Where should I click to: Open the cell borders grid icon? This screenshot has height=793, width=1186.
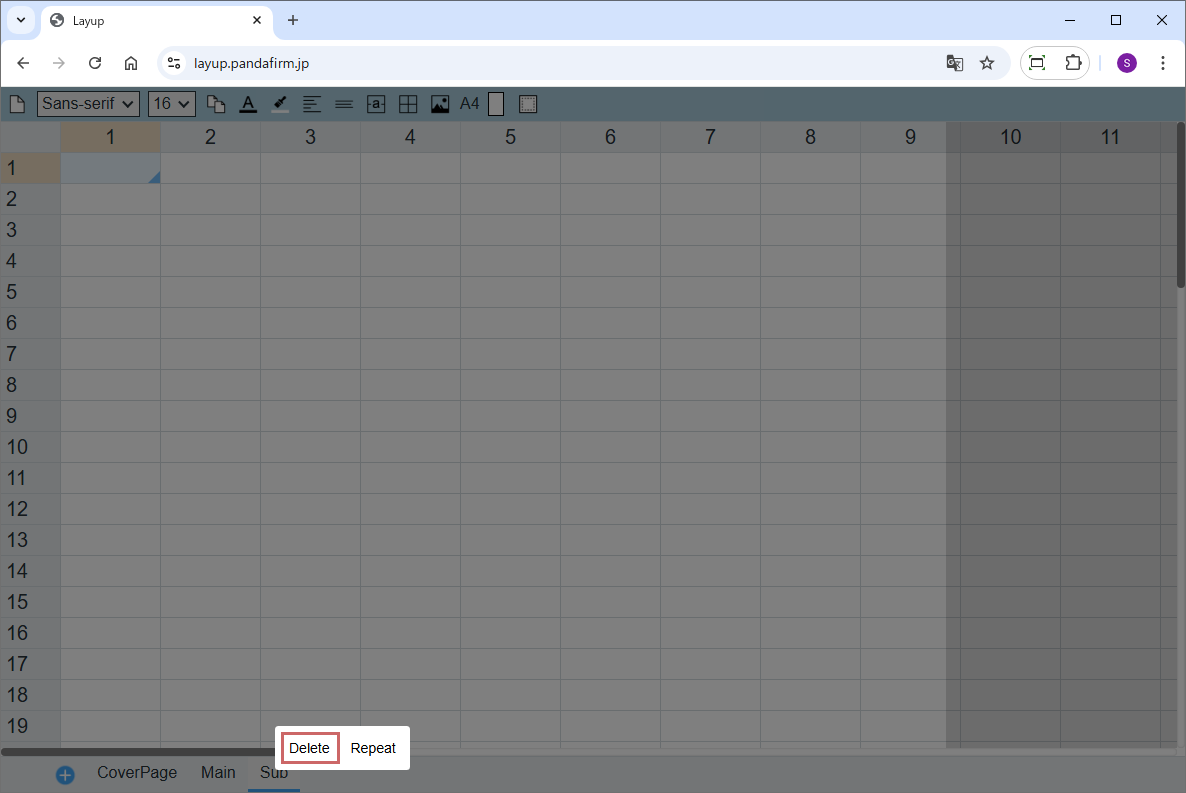click(x=408, y=104)
